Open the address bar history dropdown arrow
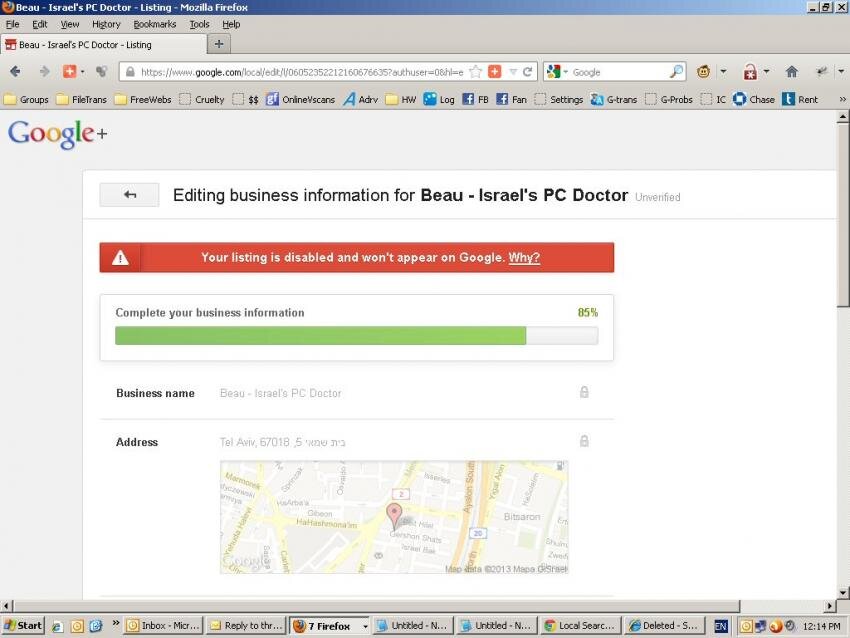 513,72
